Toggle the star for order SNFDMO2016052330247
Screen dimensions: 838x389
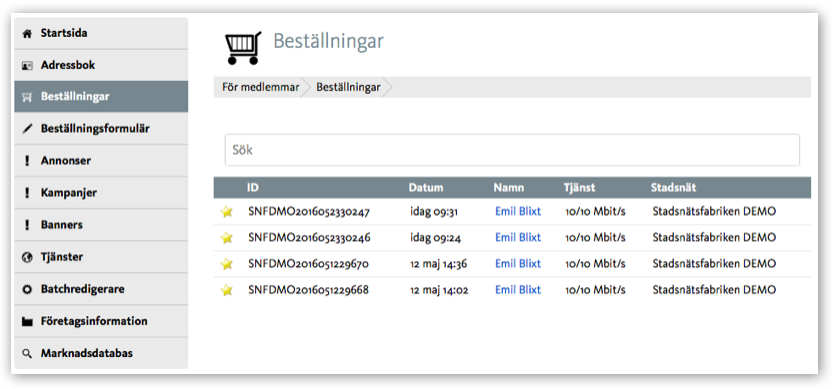(x=227, y=212)
